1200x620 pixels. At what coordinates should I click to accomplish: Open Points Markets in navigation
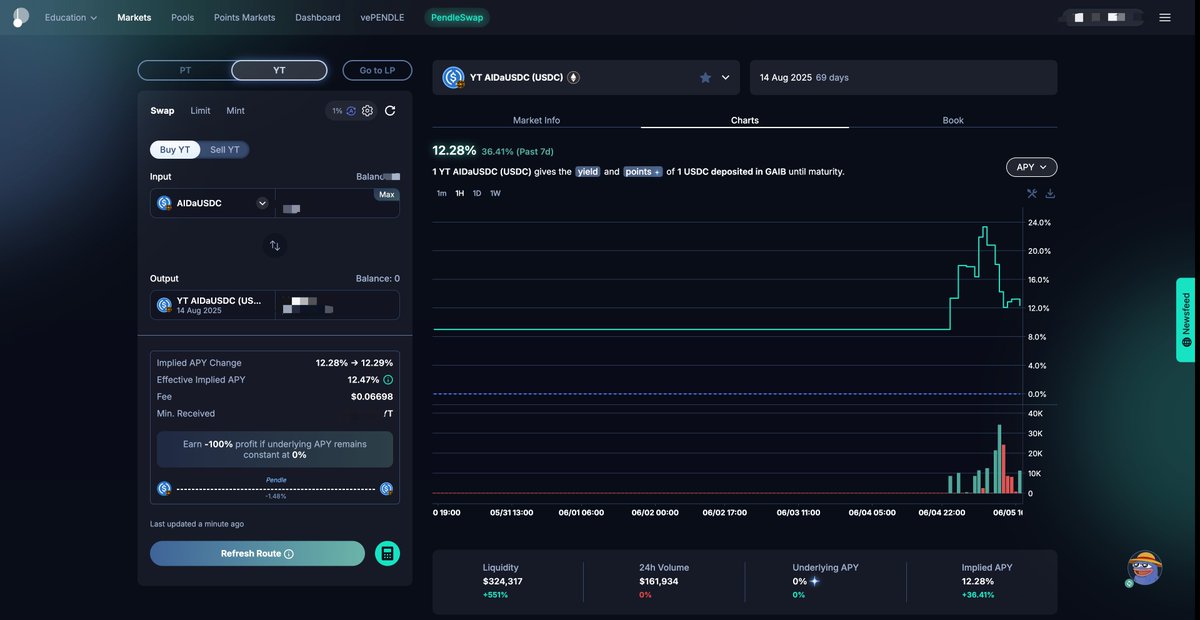coord(245,18)
